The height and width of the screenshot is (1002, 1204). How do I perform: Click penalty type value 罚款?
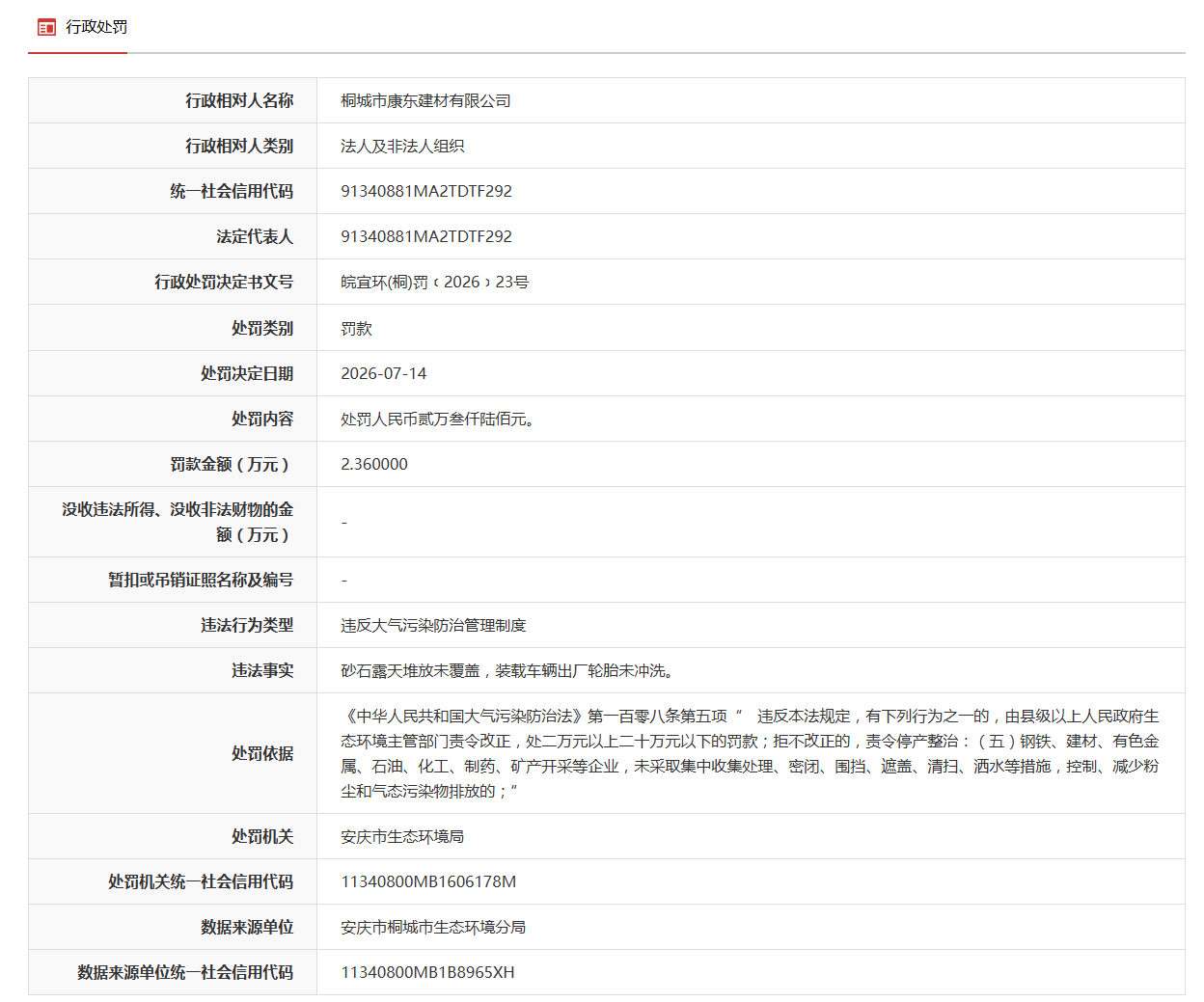[x=356, y=328]
